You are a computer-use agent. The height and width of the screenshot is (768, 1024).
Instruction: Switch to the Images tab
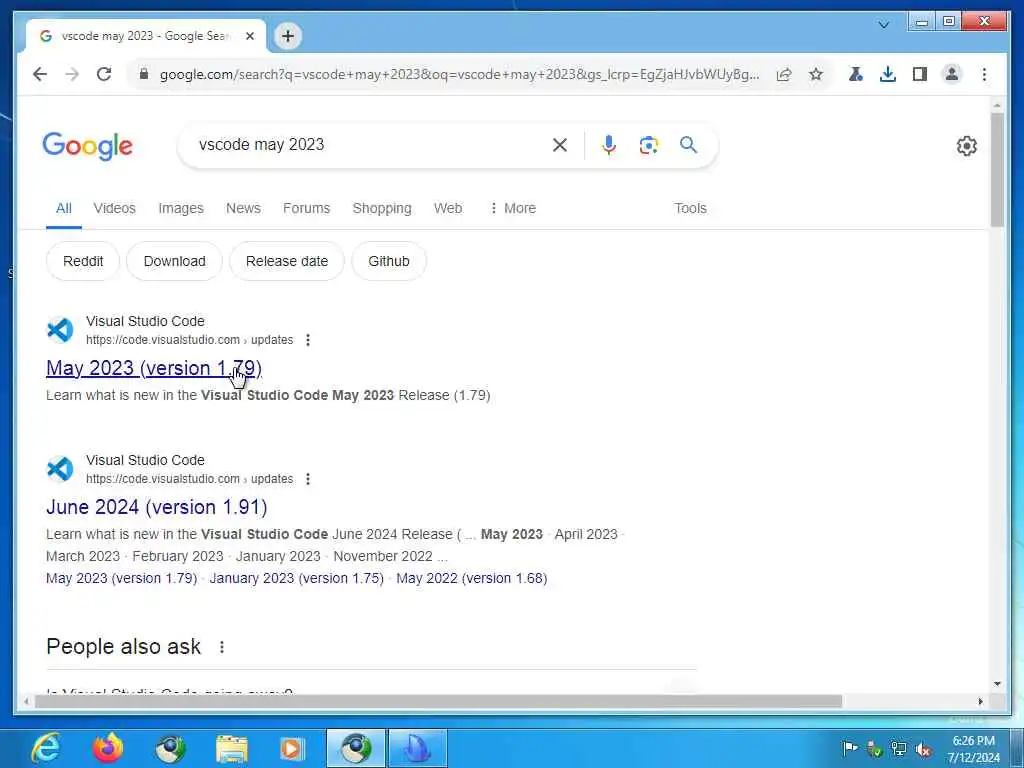181,208
